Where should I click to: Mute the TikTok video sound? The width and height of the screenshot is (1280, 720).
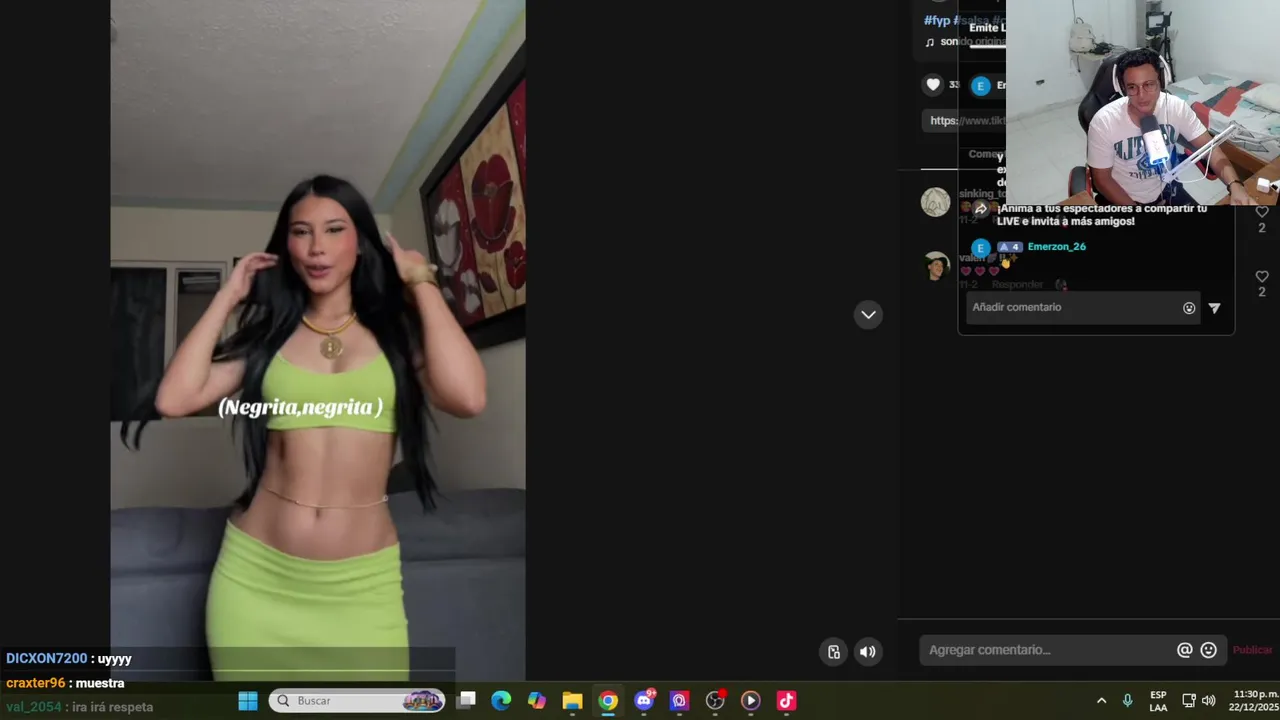click(867, 652)
